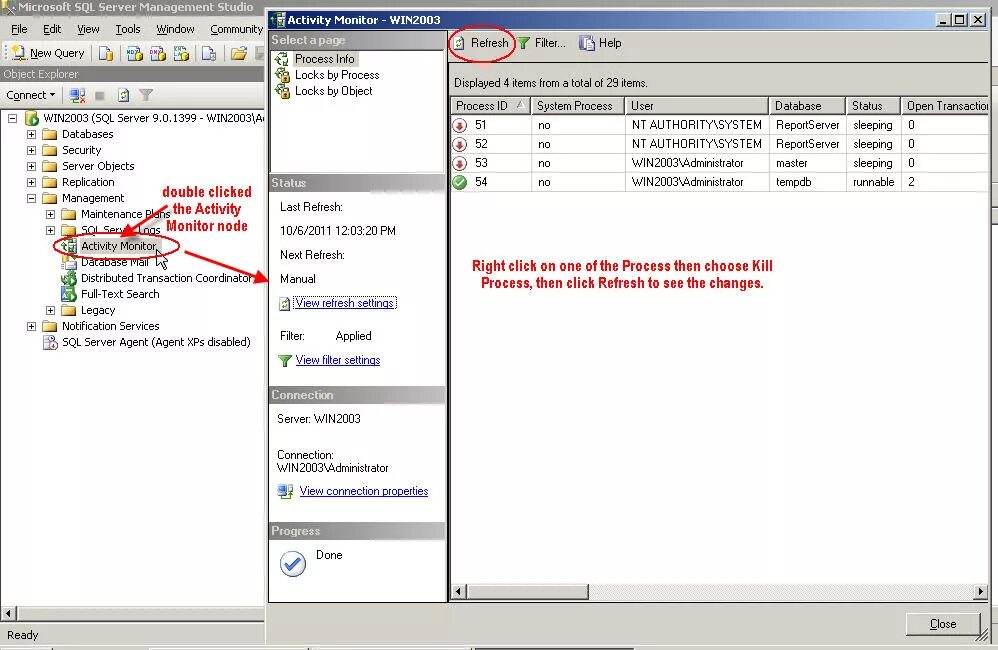Sort by the Database column header
The image size is (998, 650).
pos(807,106)
